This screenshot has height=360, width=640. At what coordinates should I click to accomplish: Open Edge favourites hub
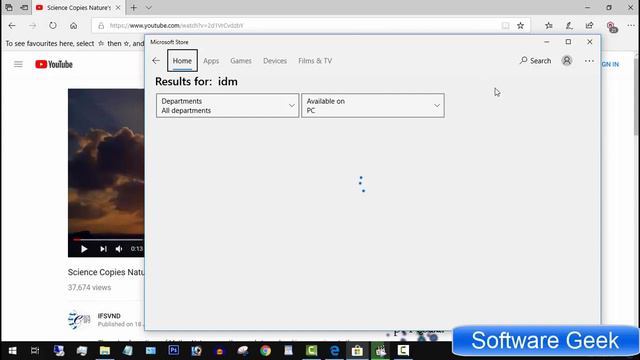pyautogui.click(x=549, y=25)
